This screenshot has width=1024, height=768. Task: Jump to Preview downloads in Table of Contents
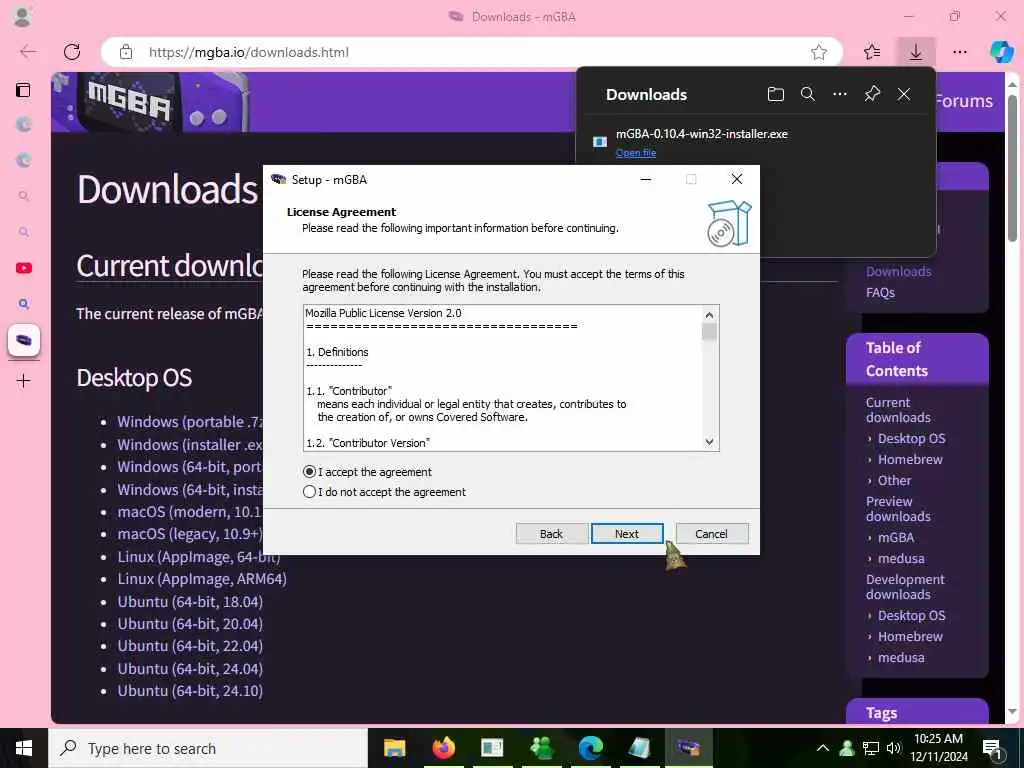898,509
